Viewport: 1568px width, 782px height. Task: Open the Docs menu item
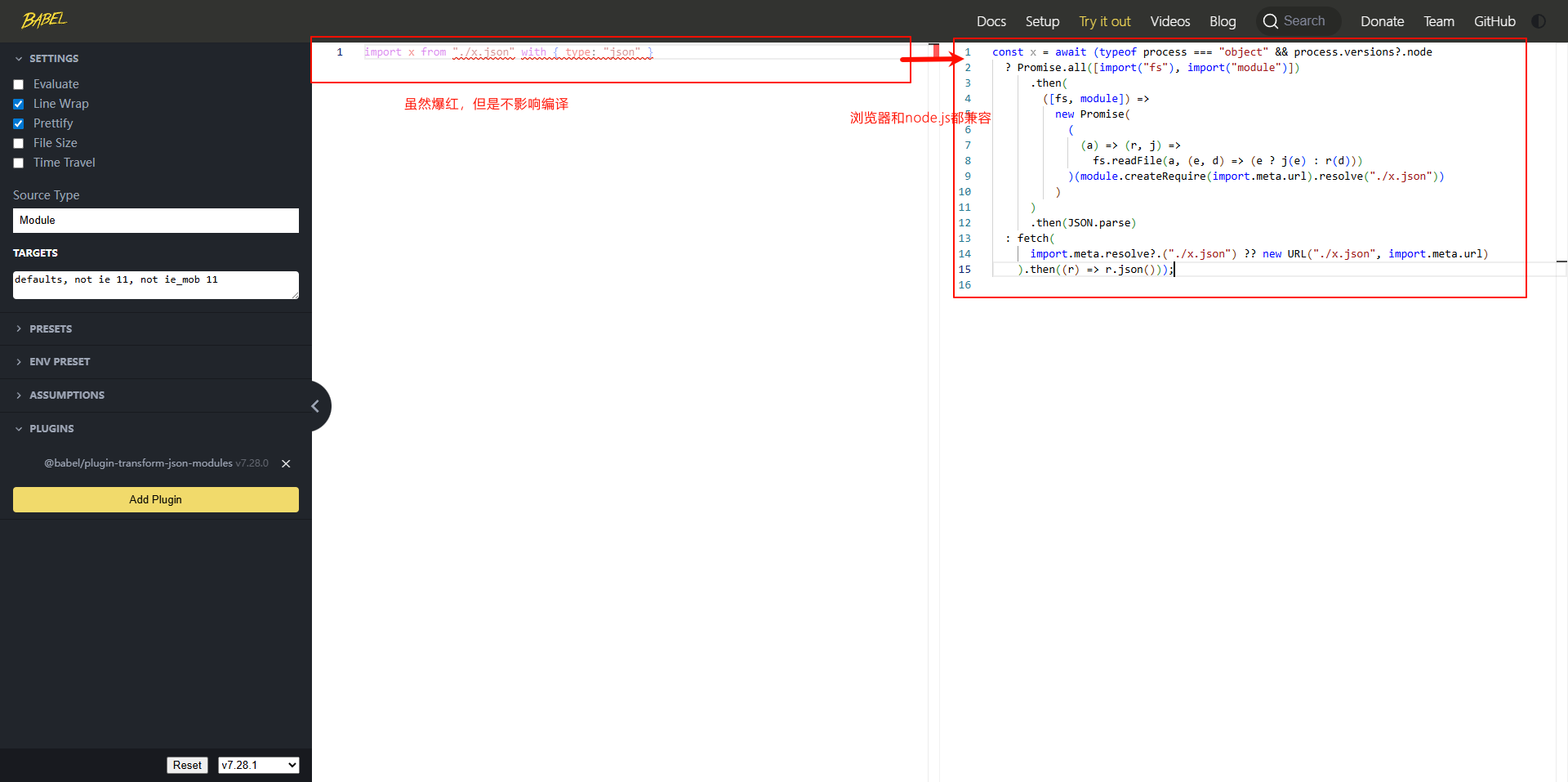point(991,21)
